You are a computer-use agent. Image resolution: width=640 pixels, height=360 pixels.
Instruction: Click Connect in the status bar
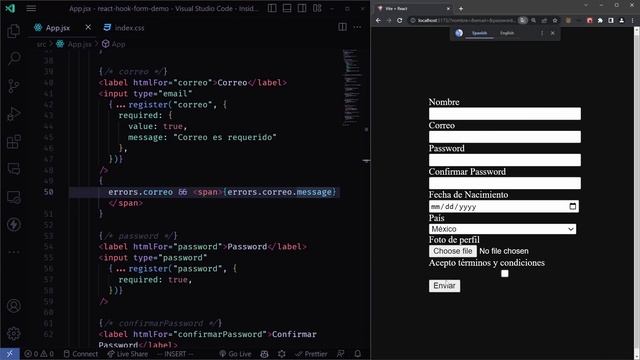point(80,354)
